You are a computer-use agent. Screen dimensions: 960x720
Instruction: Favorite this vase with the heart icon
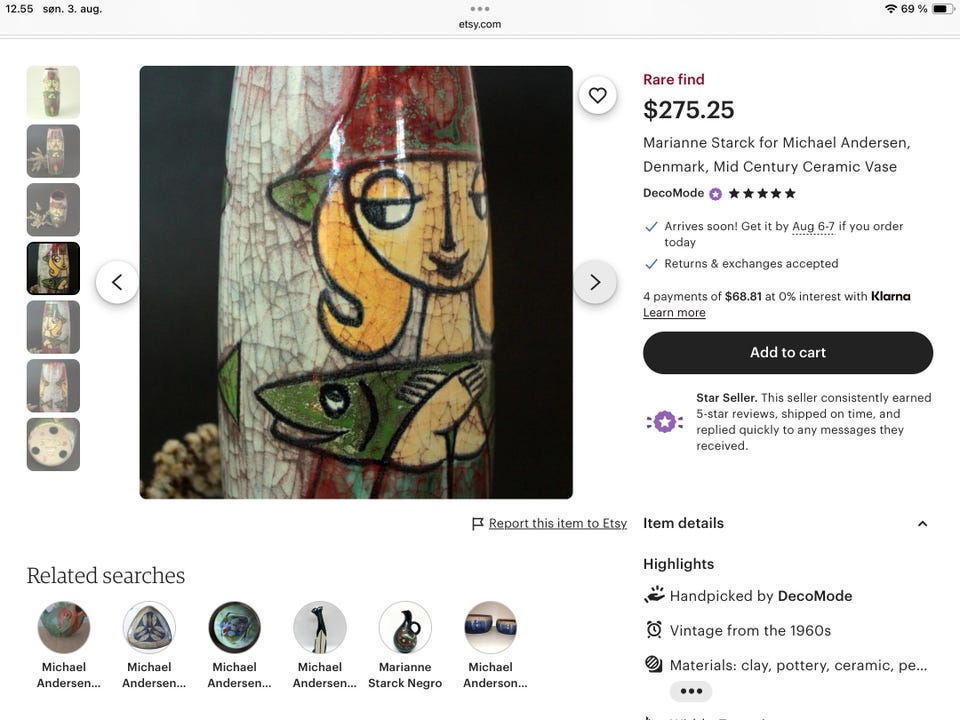(597, 95)
